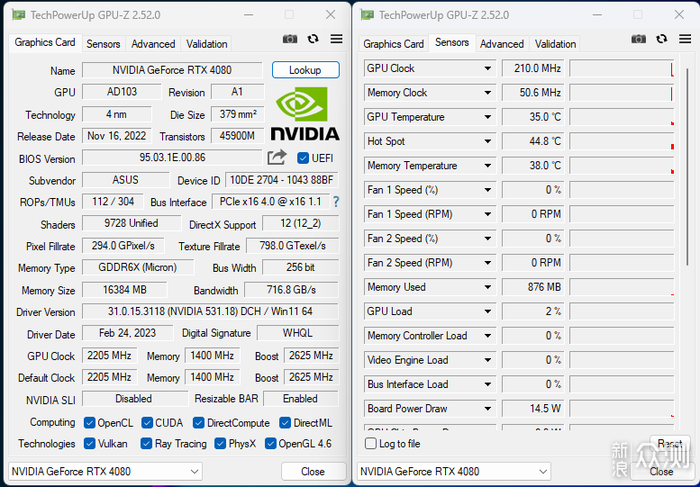This screenshot has height=487, width=700.
Task: Click the 14.5 W Board Power value
Action: [x=533, y=409]
